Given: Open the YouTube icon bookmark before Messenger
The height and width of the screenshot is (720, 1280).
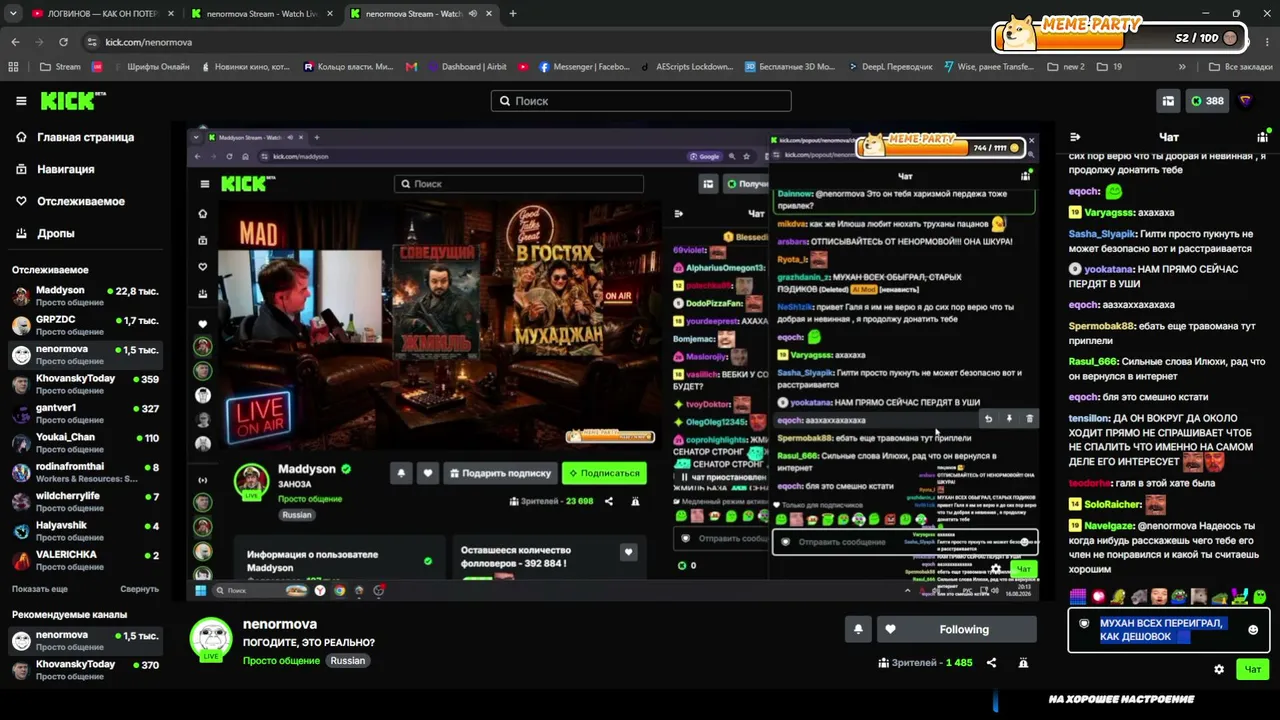Looking at the screenshot, I should [523, 67].
